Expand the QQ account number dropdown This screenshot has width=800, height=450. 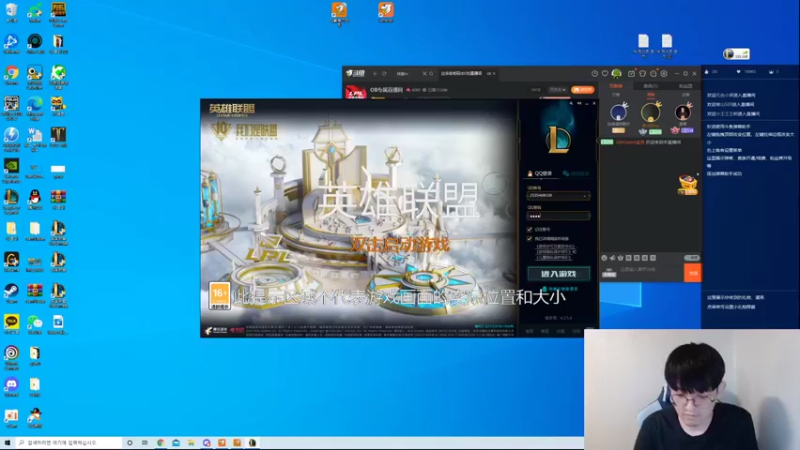[585, 195]
